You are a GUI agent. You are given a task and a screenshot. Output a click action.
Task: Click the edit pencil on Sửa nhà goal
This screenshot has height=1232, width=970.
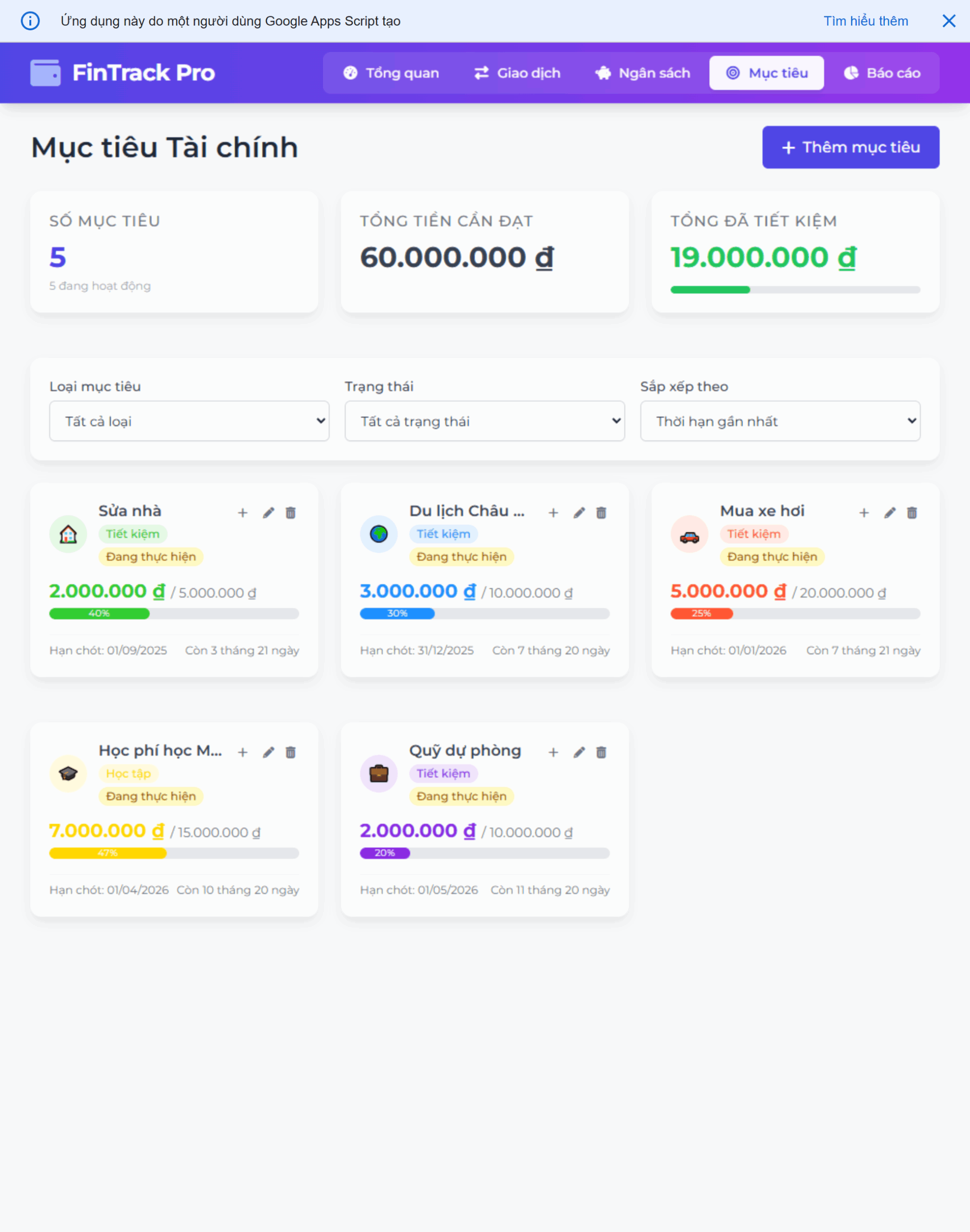[268, 513]
